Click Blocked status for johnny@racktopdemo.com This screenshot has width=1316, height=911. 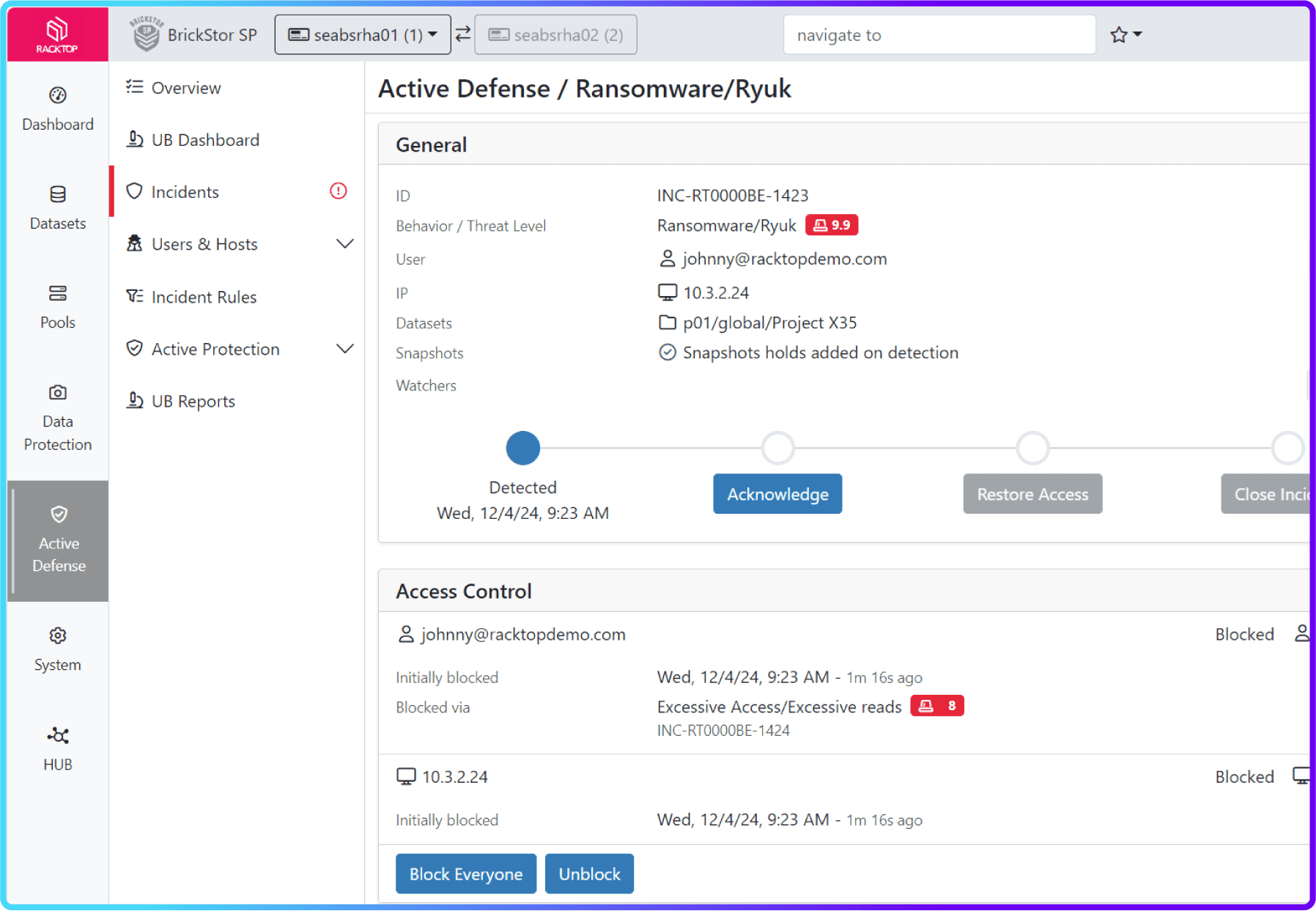(1244, 634)
